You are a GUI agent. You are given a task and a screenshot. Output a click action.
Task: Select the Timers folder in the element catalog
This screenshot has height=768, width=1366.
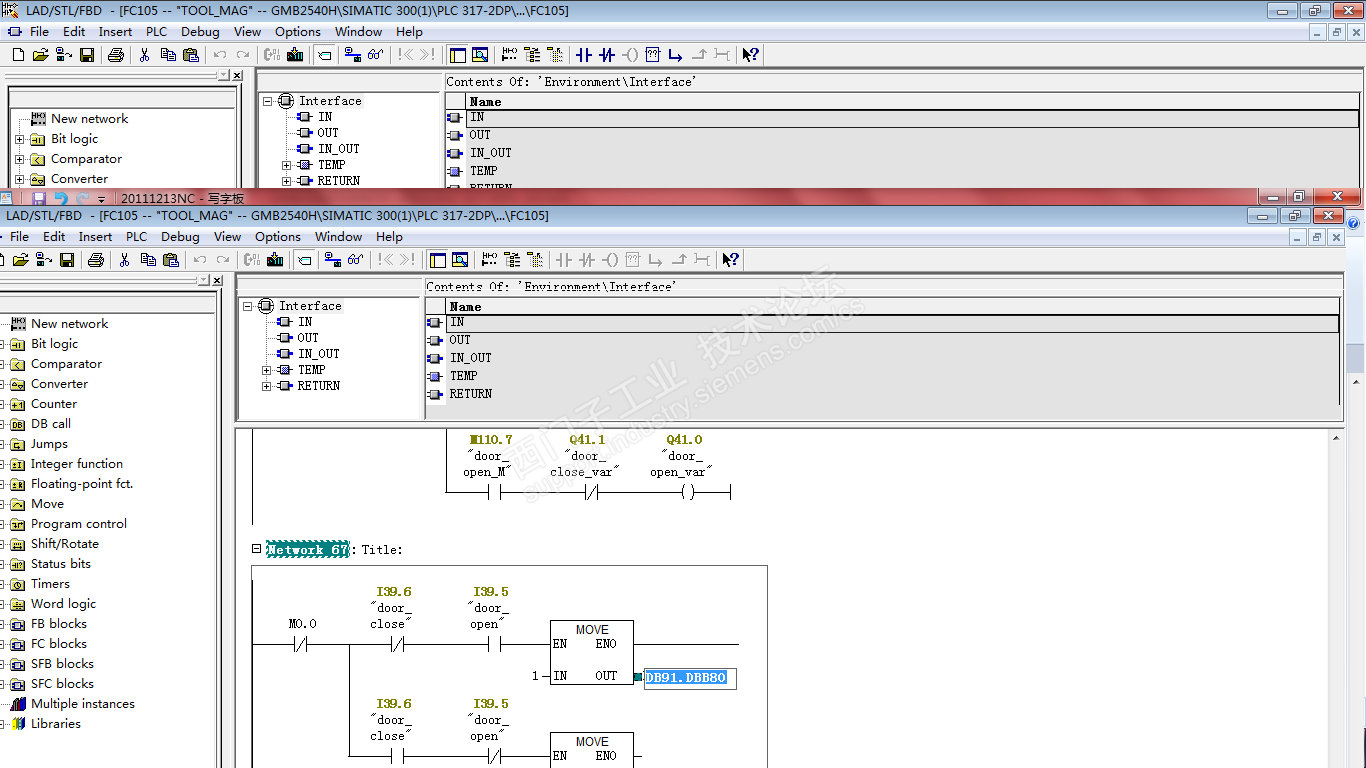tap(50, 584)
